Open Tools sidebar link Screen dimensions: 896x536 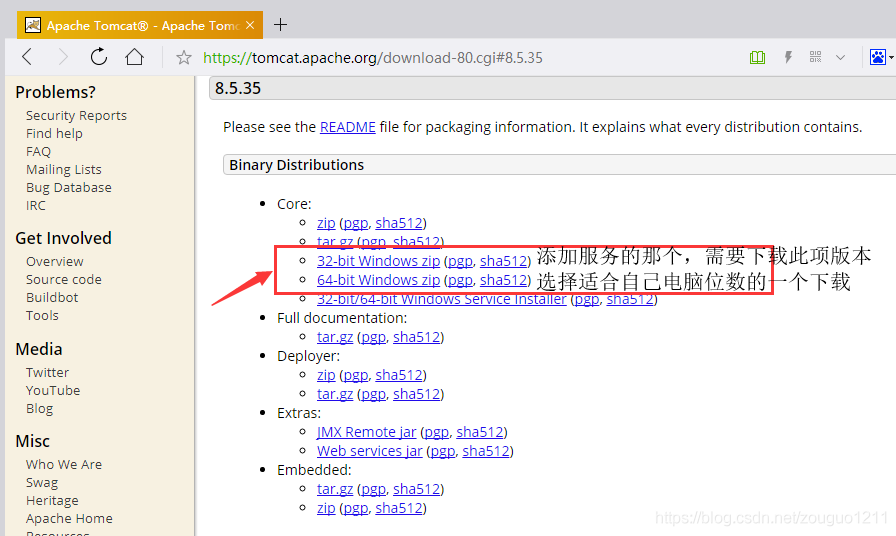(x=42, y=315)
